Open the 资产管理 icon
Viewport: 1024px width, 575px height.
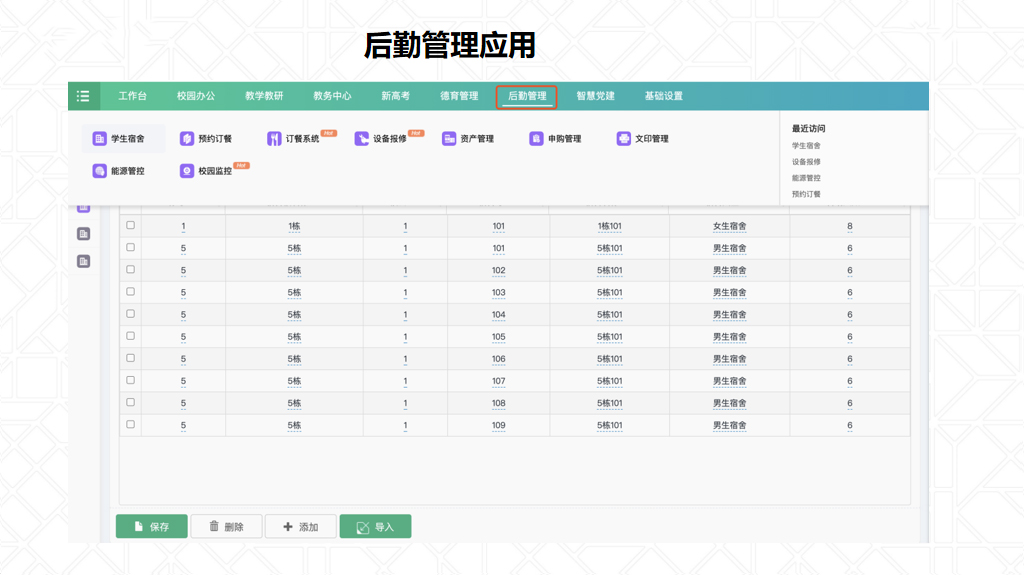click(x=449, y=139)
